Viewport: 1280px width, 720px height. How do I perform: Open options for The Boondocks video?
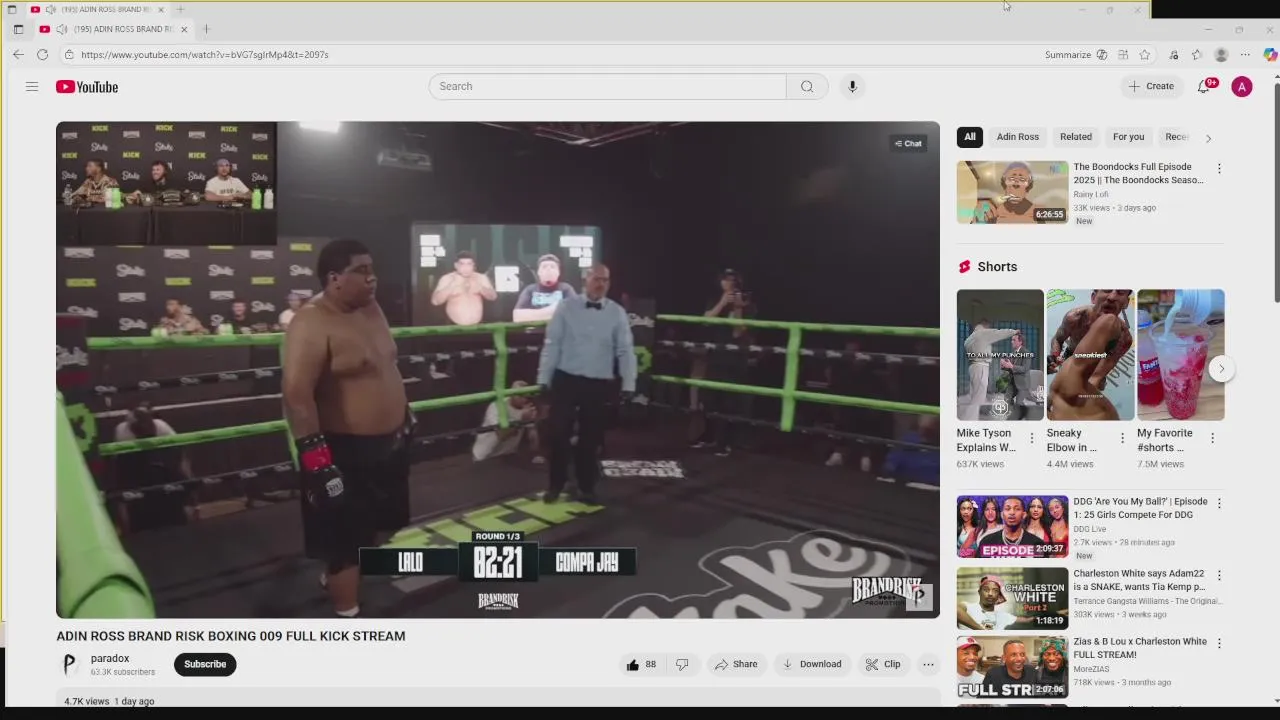point(1219,169)
